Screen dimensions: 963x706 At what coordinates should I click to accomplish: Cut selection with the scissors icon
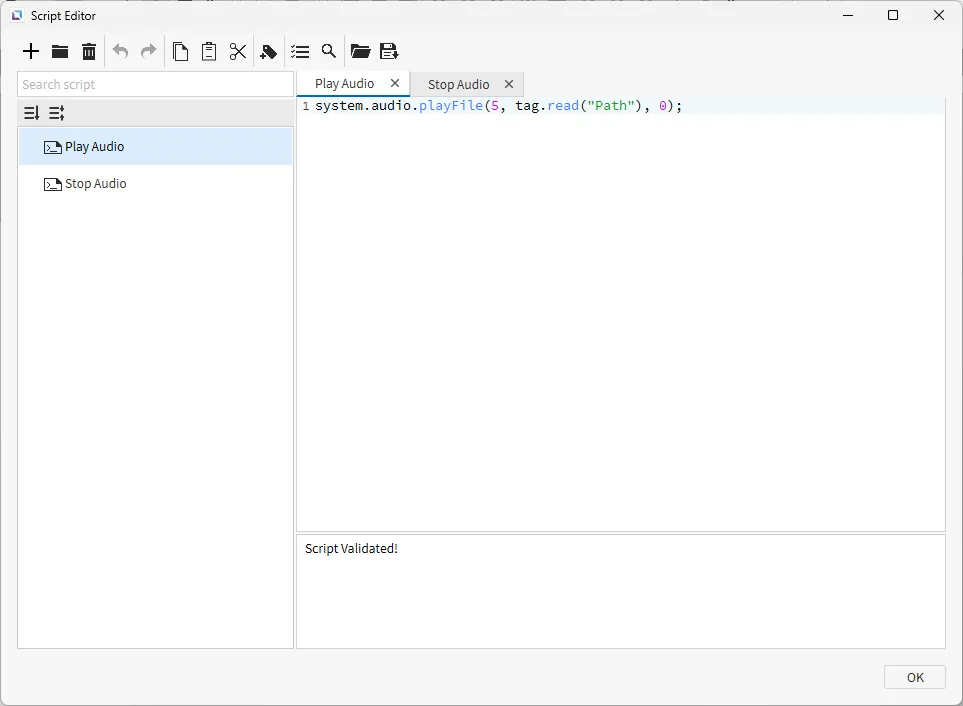tap(238, 52)
